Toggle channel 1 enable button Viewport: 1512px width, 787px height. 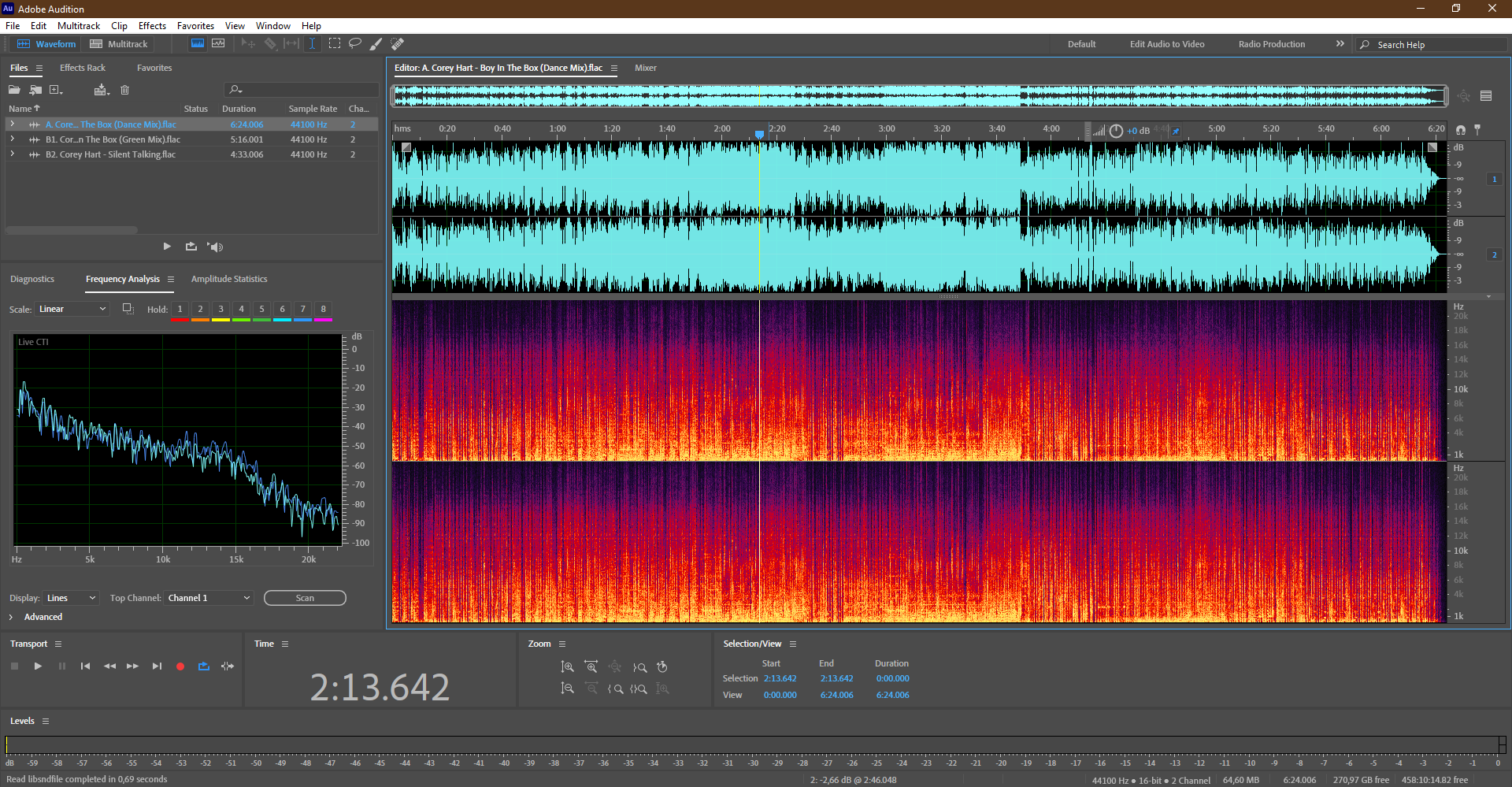1494,180
